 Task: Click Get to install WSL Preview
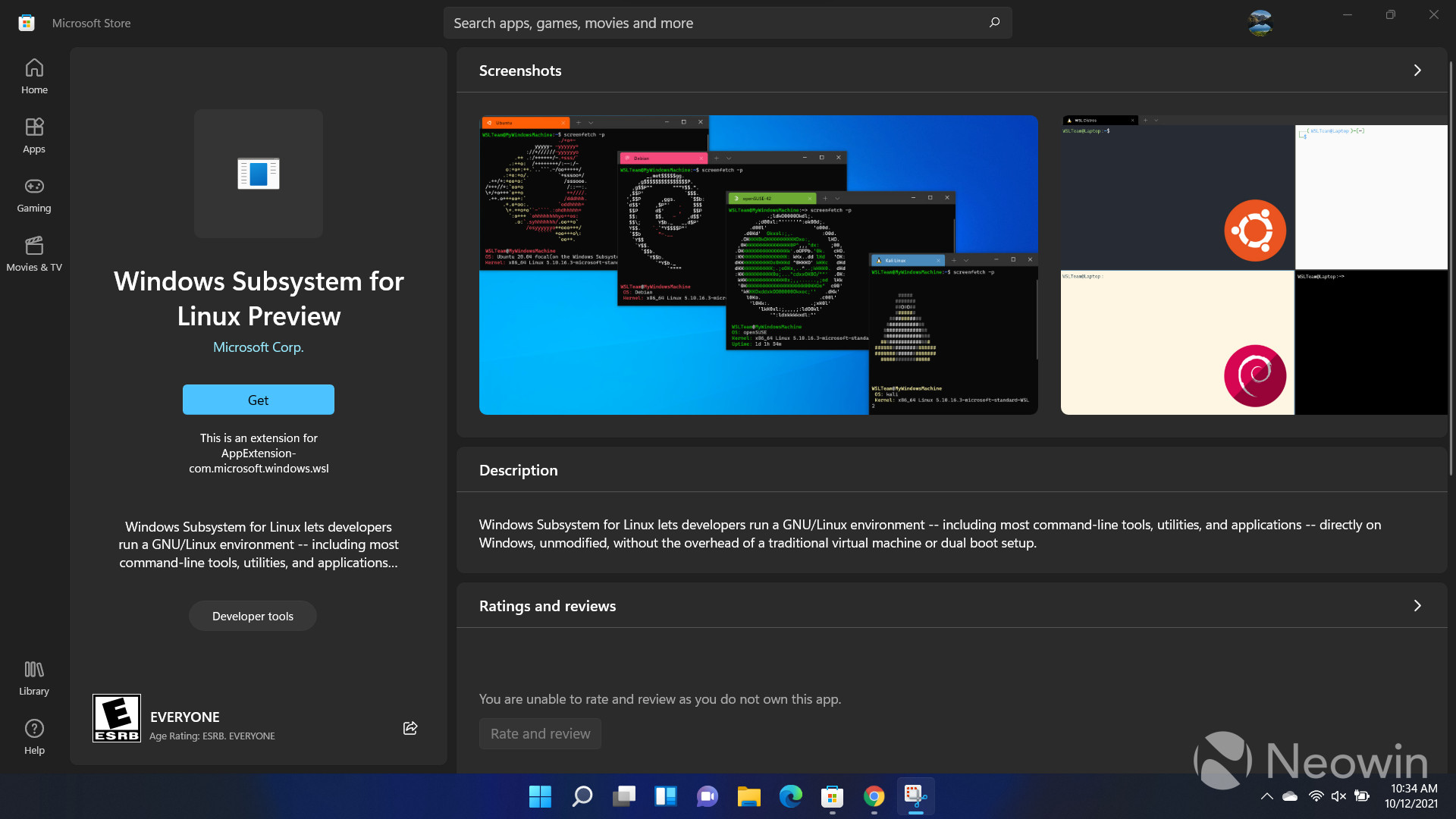[258, 400]
